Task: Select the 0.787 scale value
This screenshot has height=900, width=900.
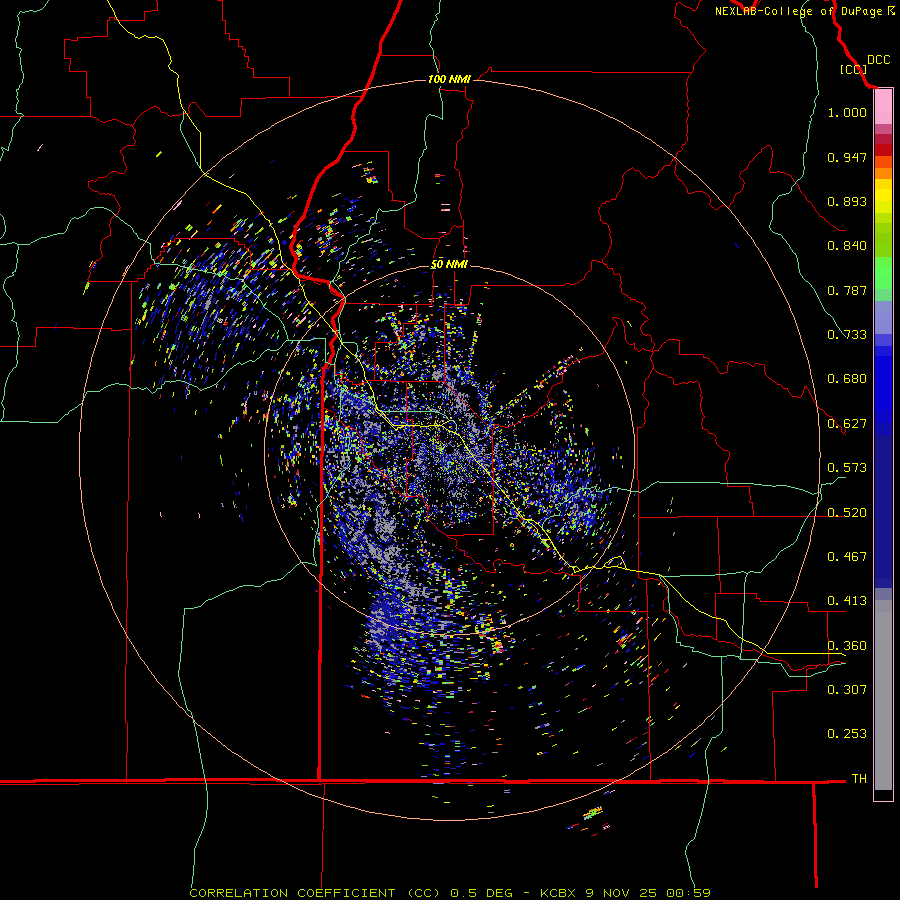Action: pos(847,290)
